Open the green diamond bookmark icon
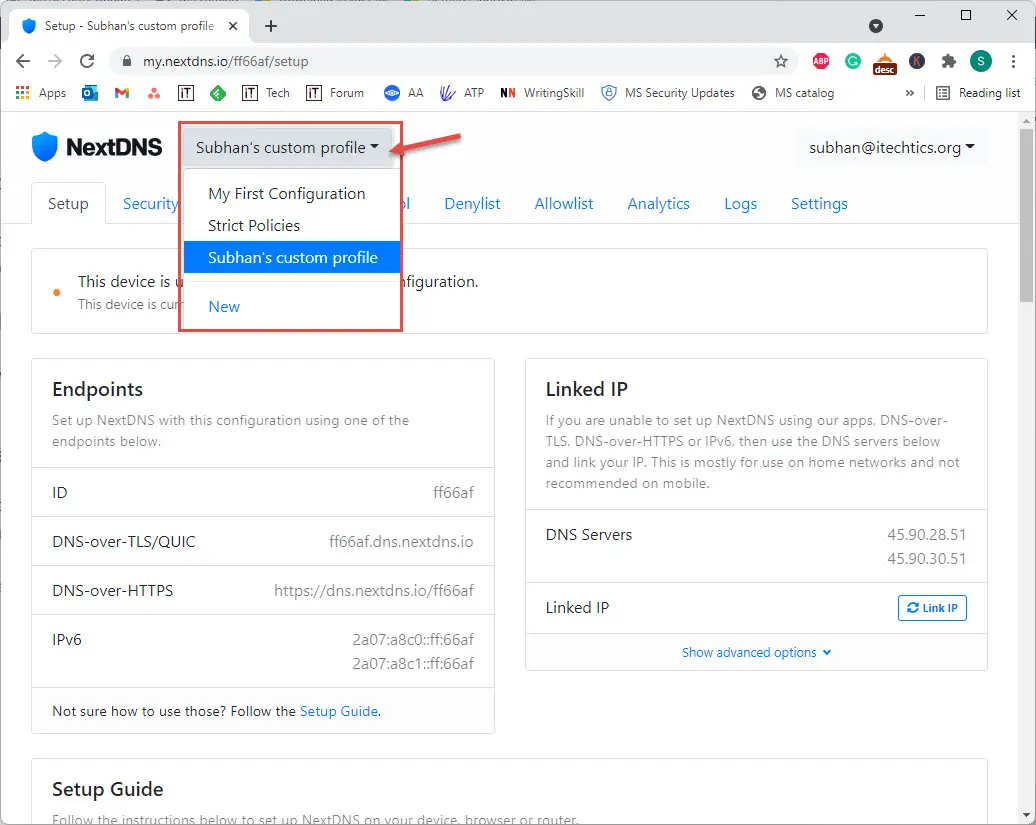This screenshot has height=825, width=1036. 218,93
